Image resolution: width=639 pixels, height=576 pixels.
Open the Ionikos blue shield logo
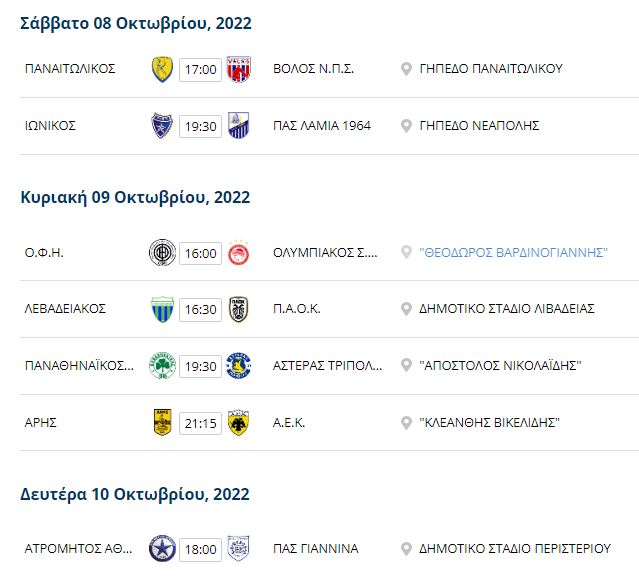pos(162,126)
